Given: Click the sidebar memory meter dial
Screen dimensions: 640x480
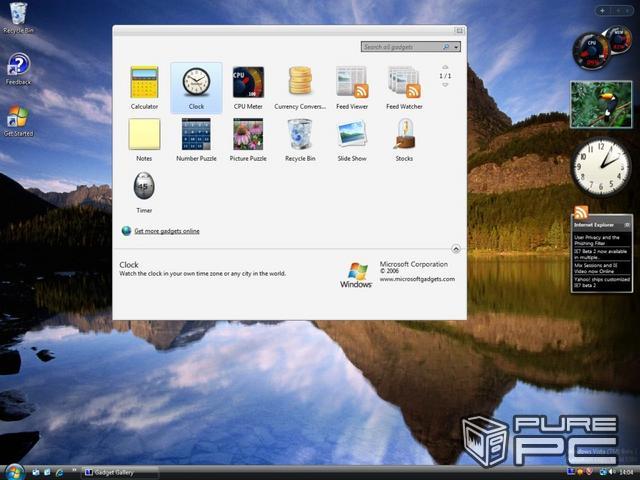Looking at the screenshot, I should pos(619,40).
